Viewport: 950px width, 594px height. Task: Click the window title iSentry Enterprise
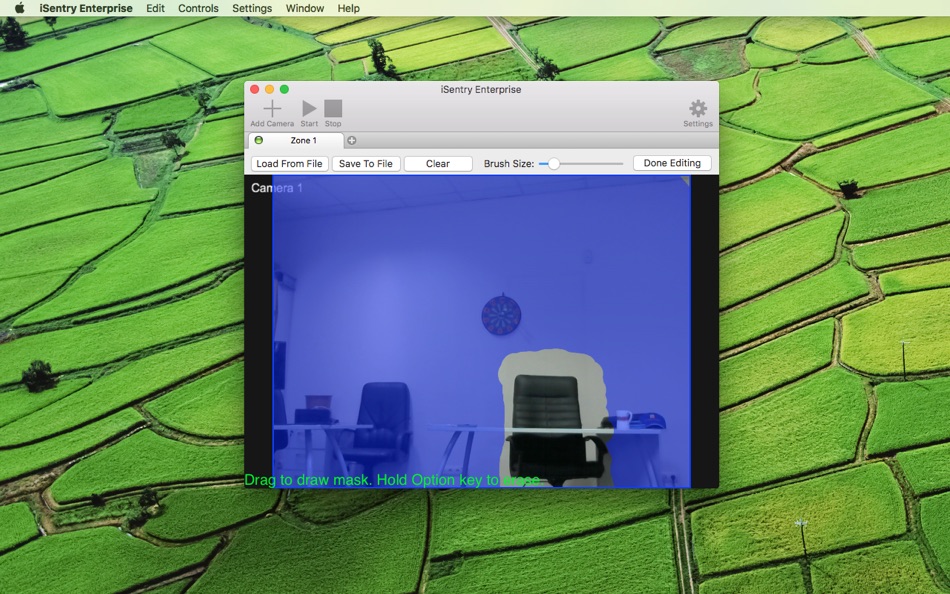click(480, 89)
